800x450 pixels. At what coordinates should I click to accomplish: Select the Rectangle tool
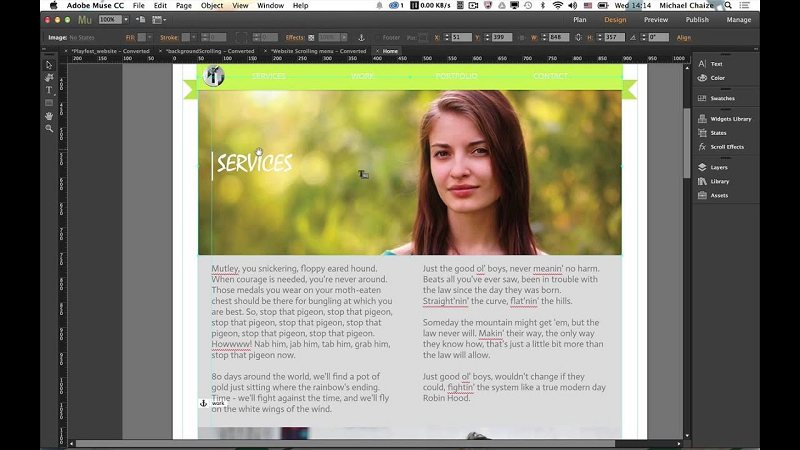[x=49, y=103]
